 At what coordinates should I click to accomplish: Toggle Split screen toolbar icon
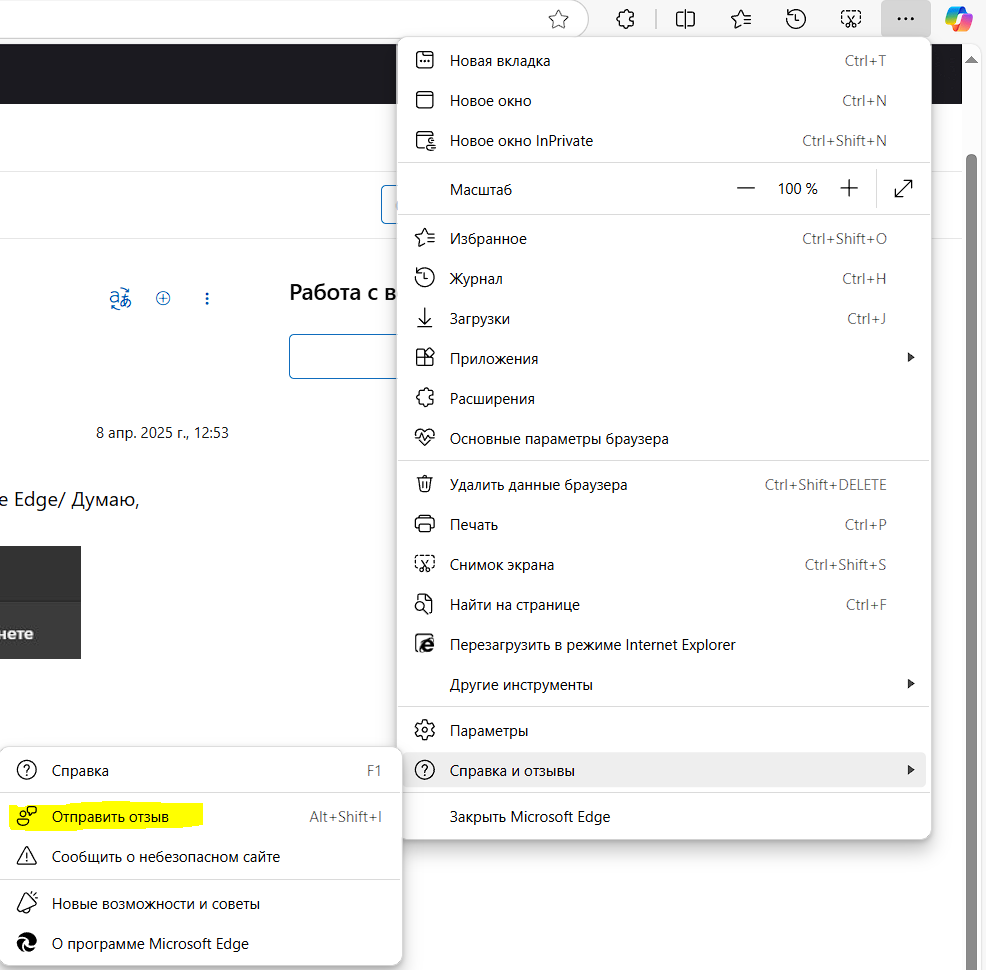coord(685,19)
